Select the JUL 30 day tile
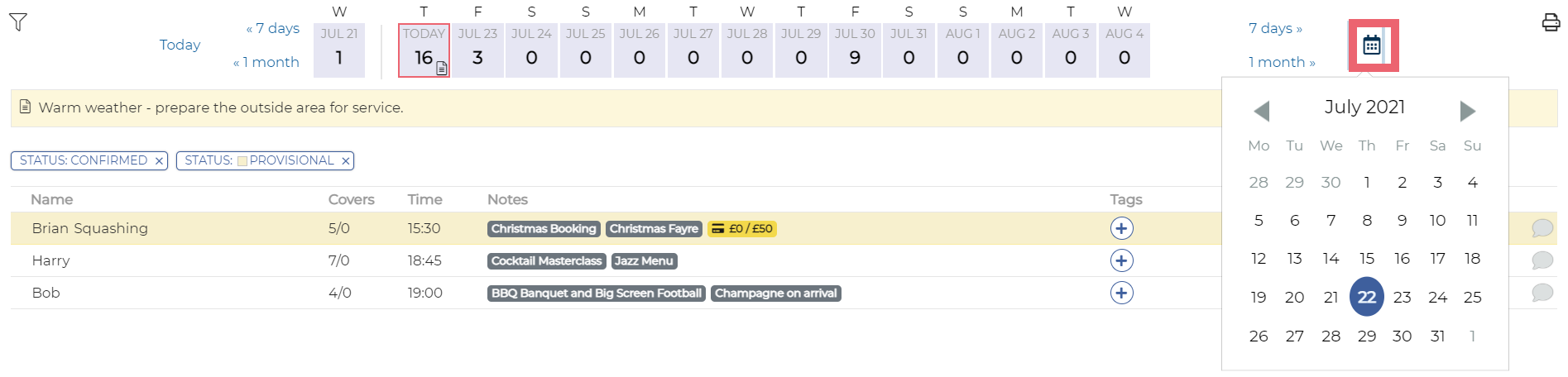 pyautogui.click(x=855, y=50)
